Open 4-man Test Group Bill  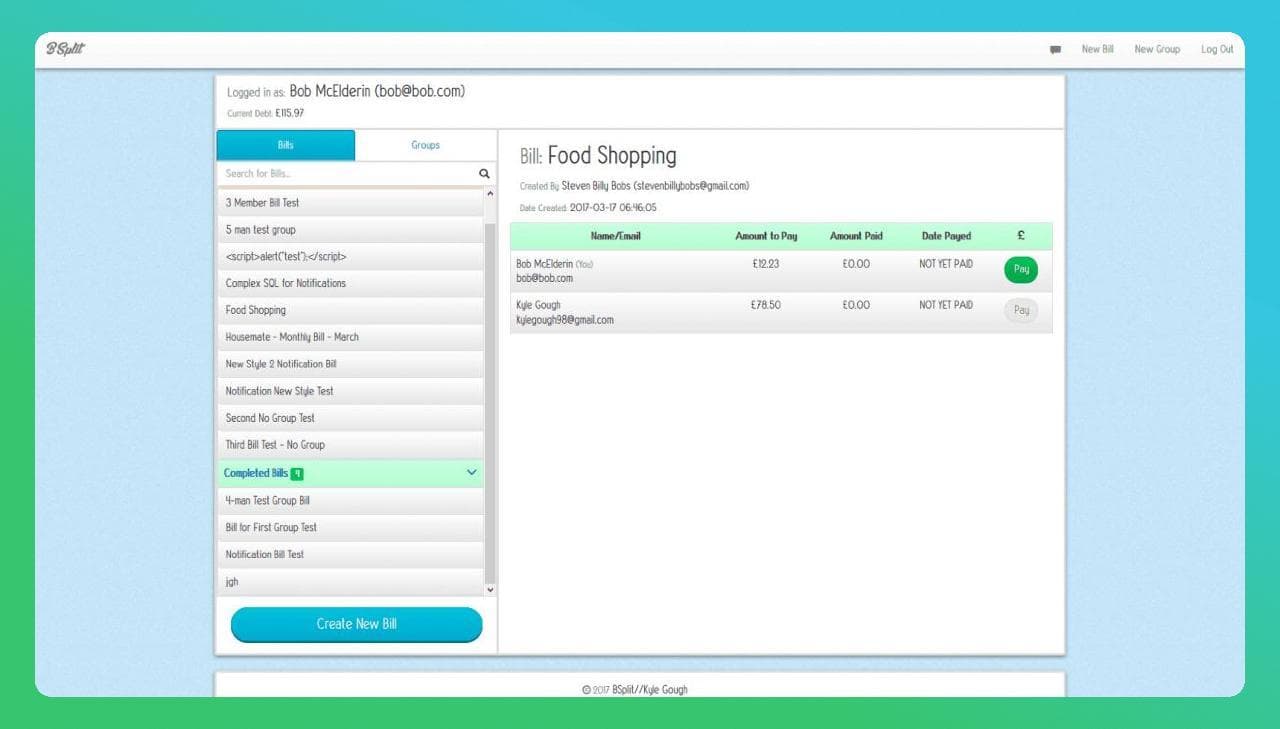click(350, 501)
